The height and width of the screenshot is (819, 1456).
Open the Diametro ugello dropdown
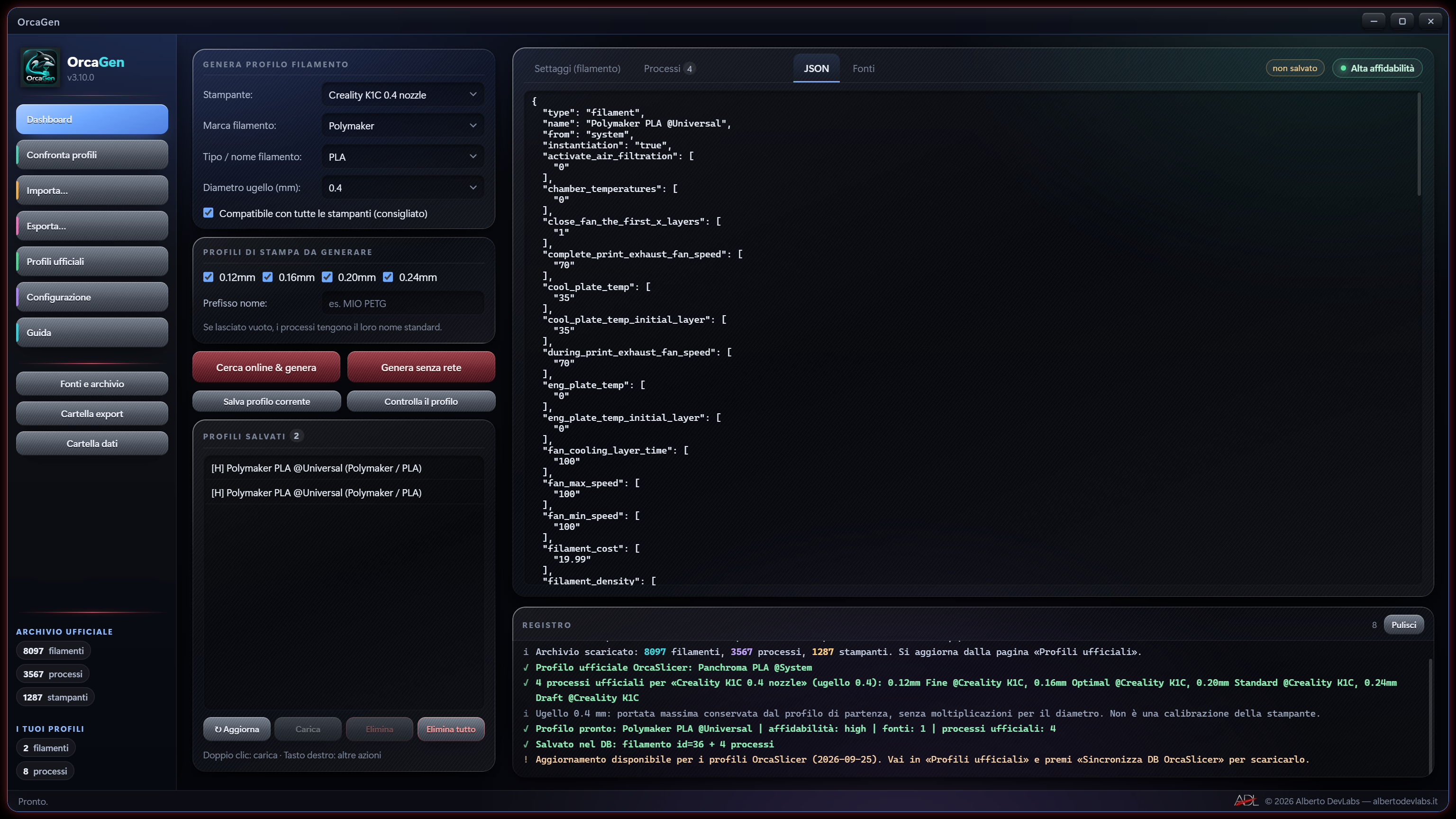click(x=402, y=188)
